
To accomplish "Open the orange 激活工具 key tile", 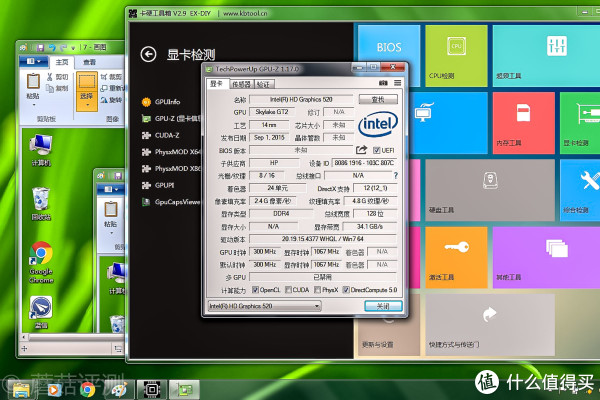I will click(x=456, y=257).
